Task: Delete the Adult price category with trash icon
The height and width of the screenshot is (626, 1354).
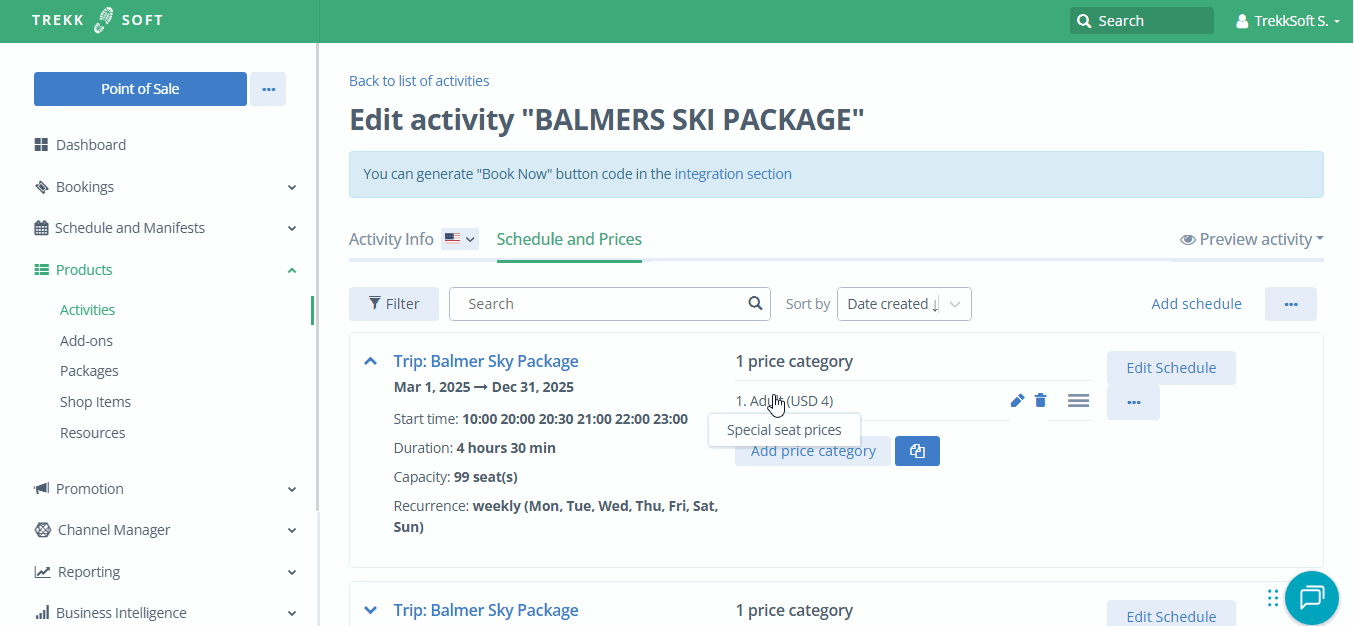Action: (x=1041, y=400)
